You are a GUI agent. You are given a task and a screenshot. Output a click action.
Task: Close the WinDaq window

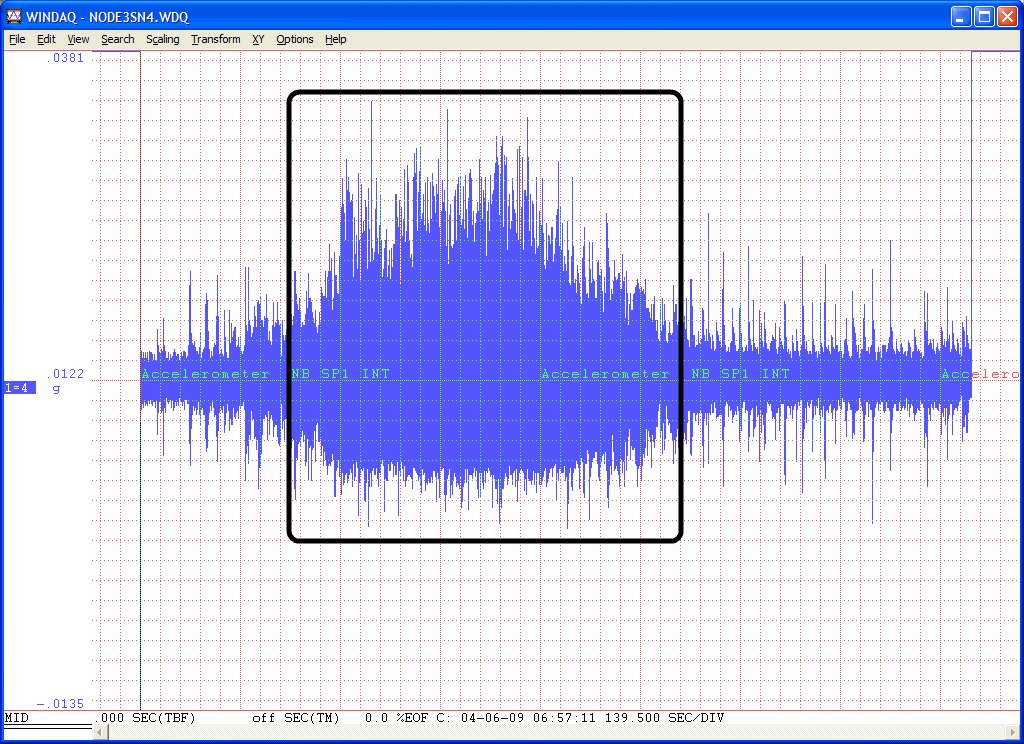coord(1006,16)
